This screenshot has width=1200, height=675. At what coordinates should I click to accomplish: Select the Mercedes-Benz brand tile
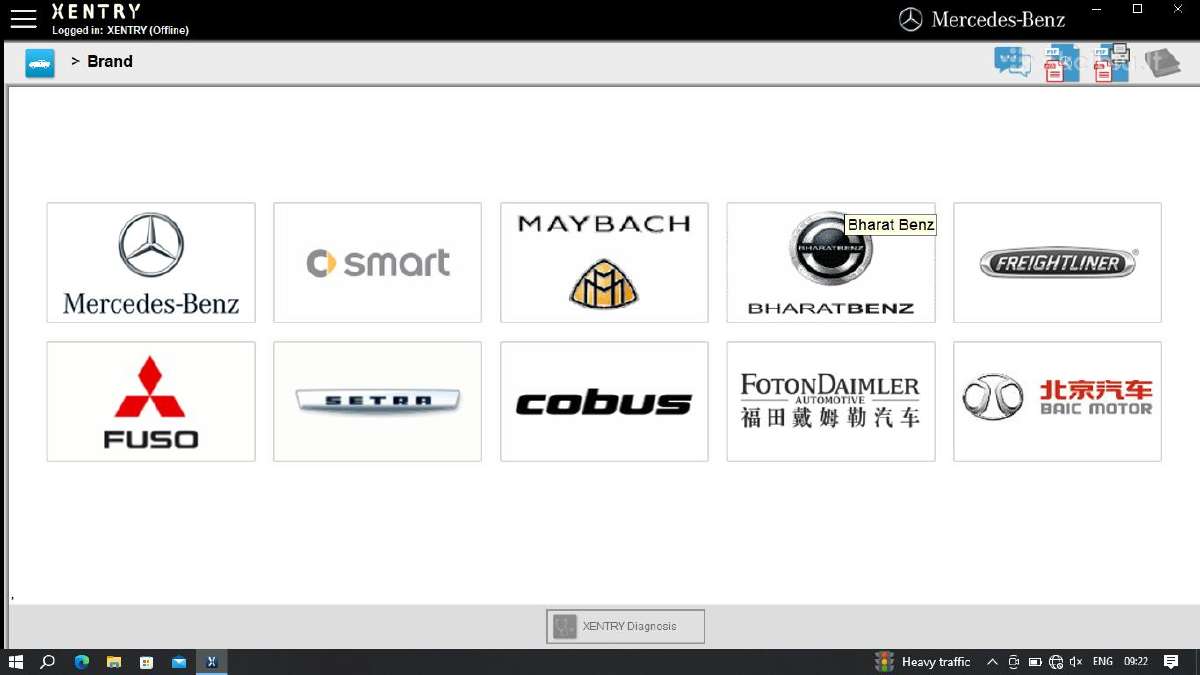151,263
